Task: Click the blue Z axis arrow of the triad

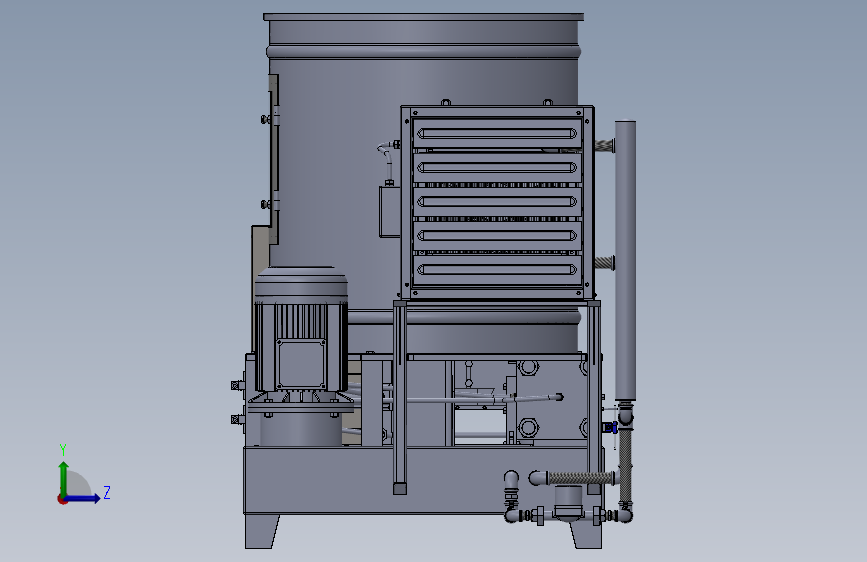Action: [83, 498]
